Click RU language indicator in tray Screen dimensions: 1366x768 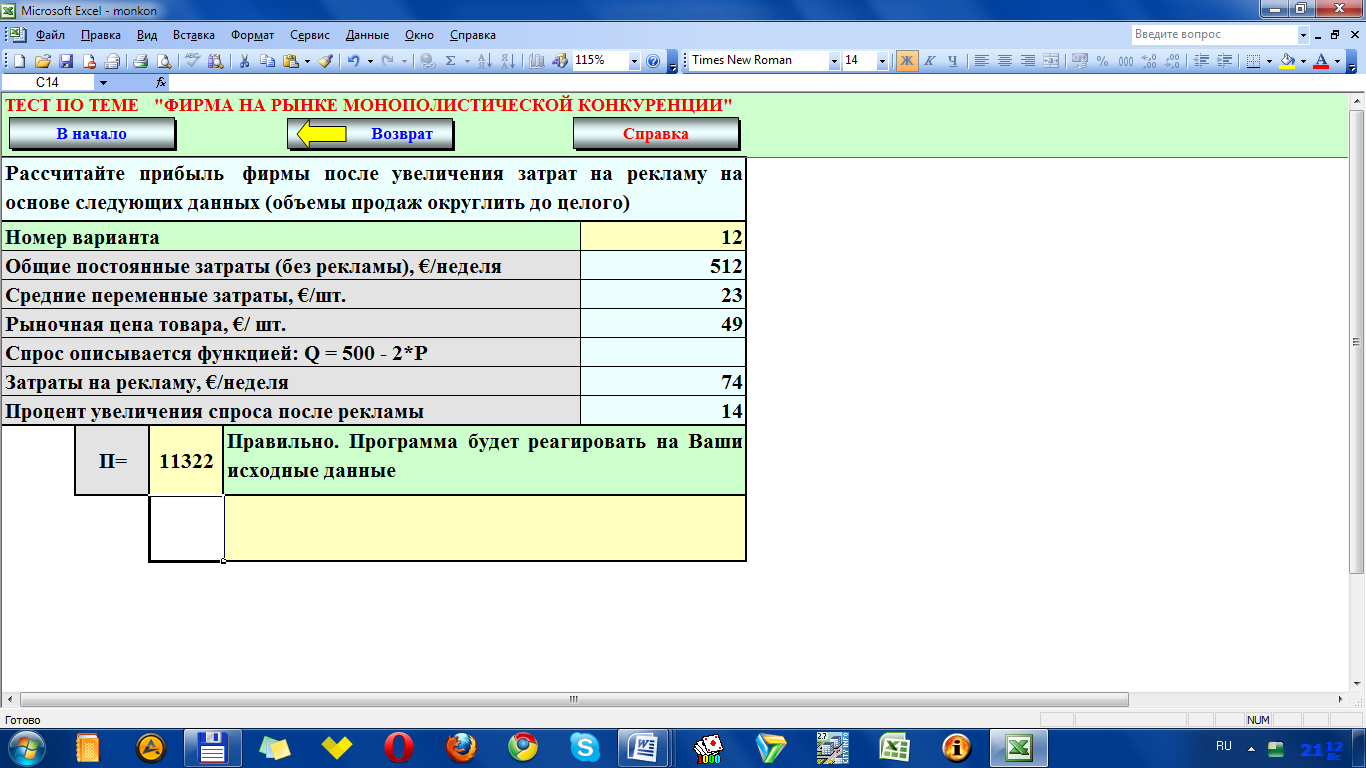point(1224,746)
